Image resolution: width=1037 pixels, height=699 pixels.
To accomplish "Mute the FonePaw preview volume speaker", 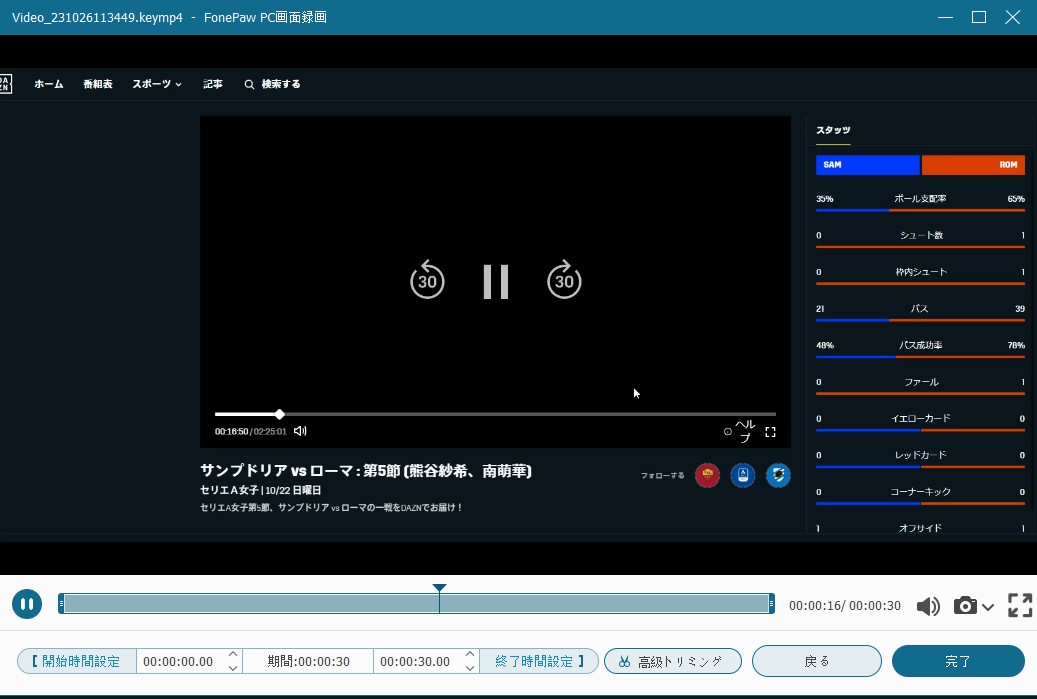I will (928, 606).
